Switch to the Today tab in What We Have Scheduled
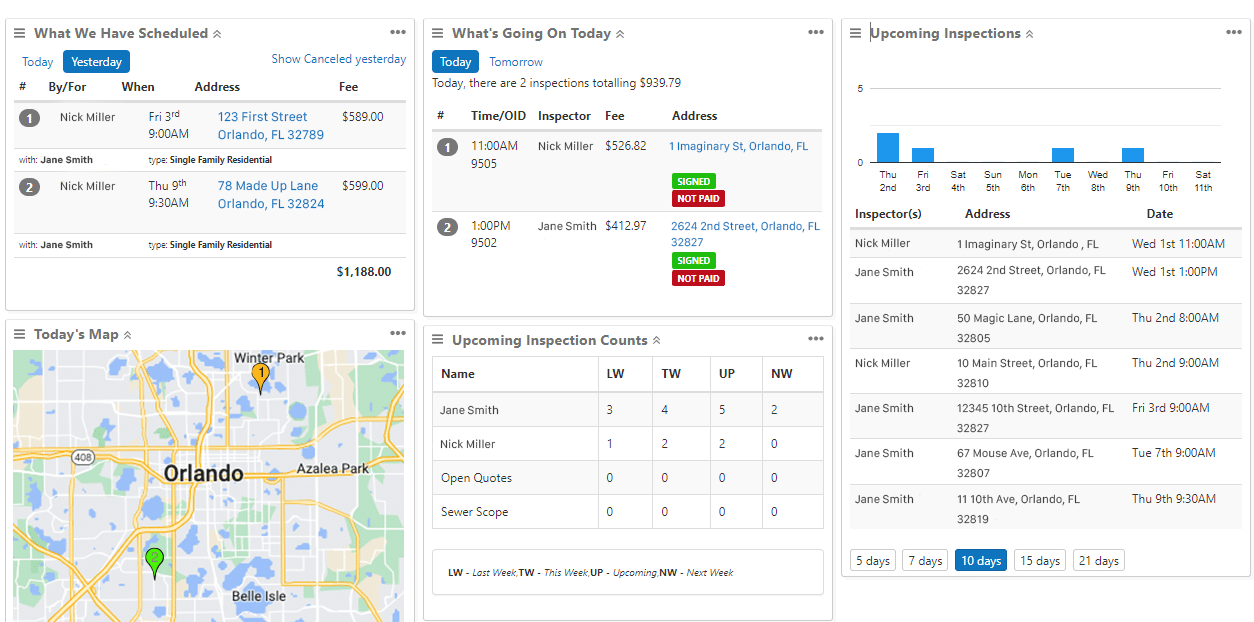Image resolution: width=1254 pixels, height=622 pixels. click(x=37, y=61)
